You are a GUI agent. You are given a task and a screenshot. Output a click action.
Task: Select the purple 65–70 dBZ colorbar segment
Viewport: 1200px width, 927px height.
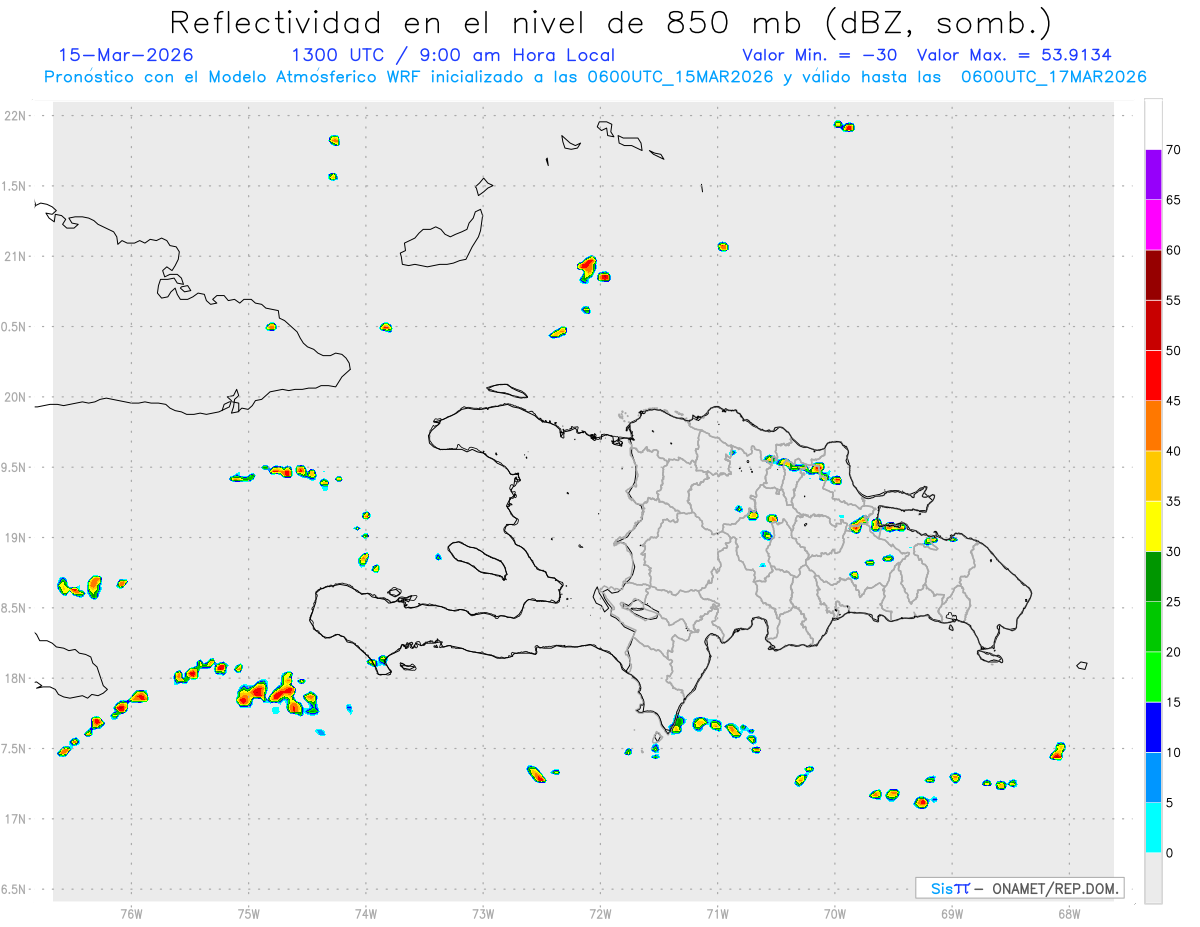tap(1153, 174)
